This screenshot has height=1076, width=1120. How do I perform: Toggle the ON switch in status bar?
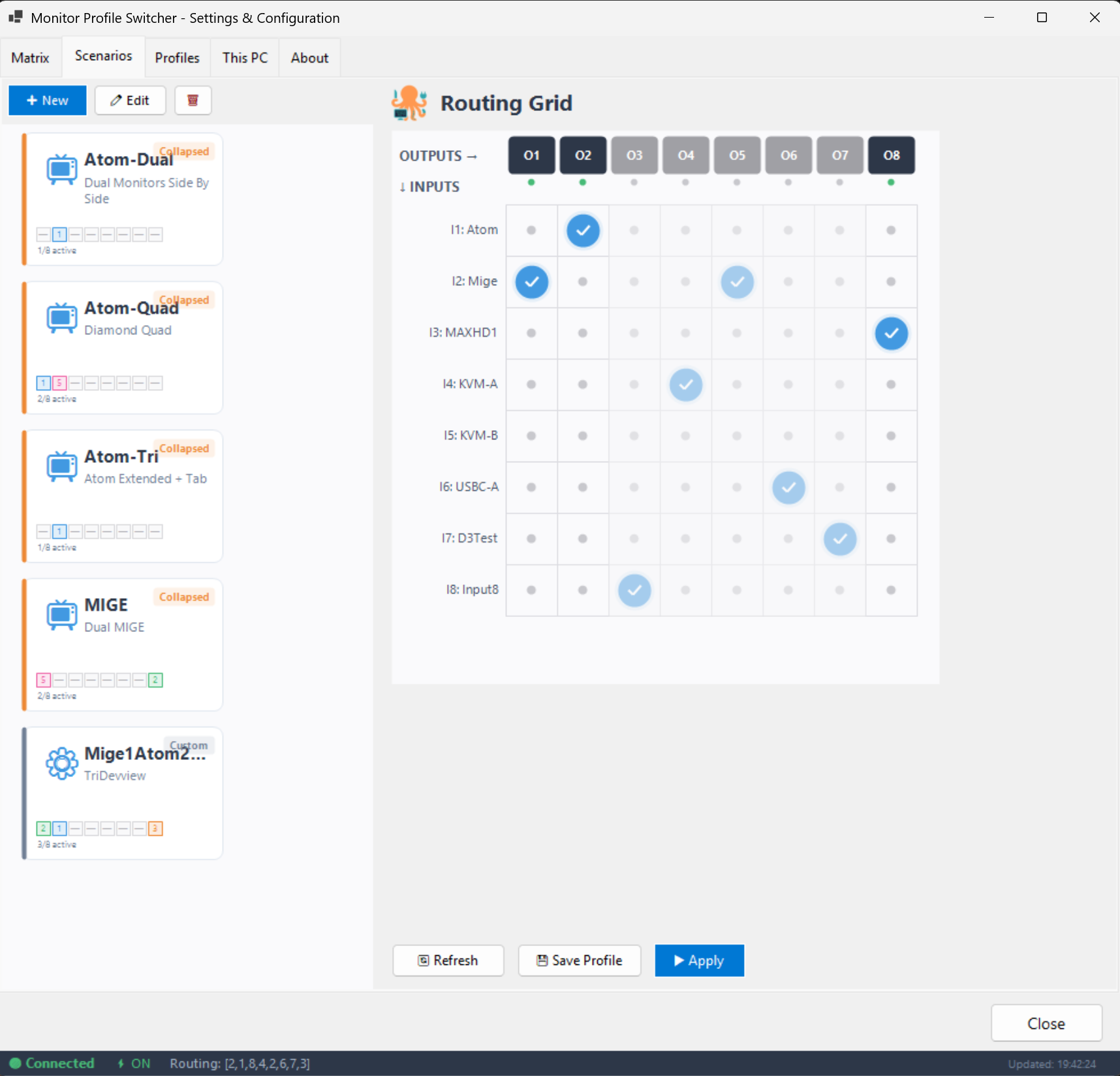[132, 1063]
